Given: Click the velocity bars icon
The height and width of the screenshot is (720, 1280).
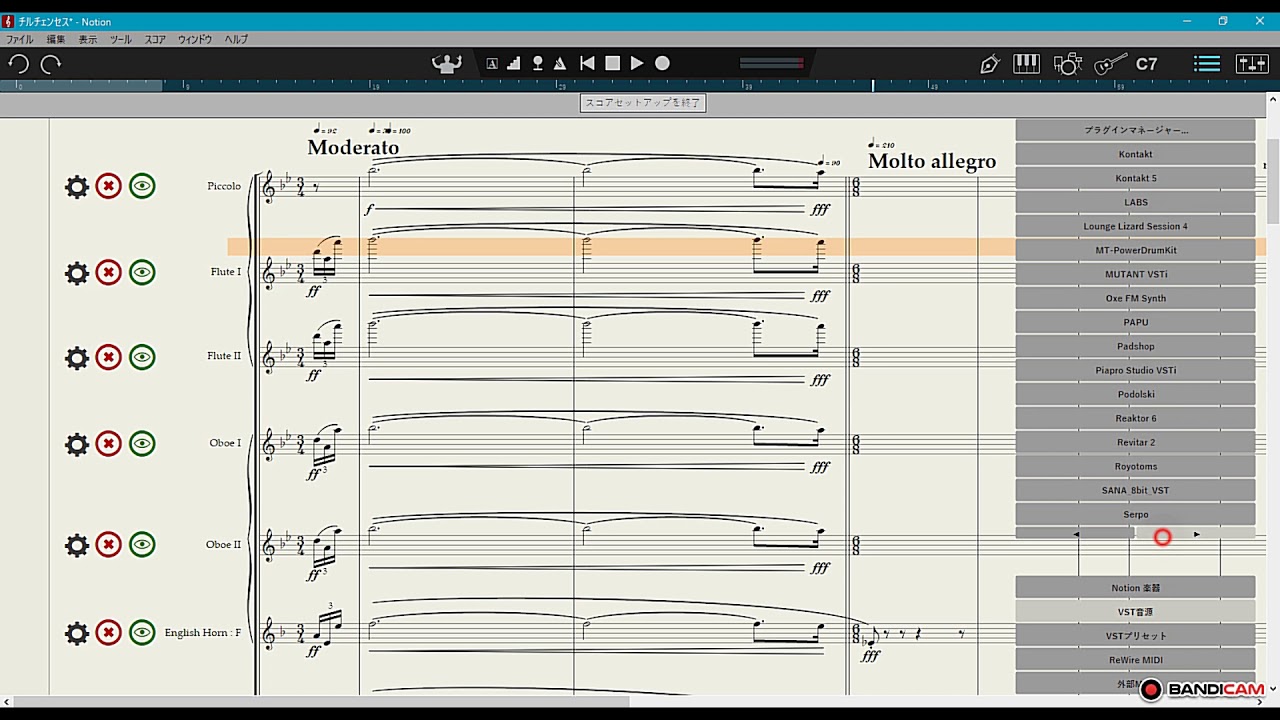Looking at the screenshot, I should point(514,63).
